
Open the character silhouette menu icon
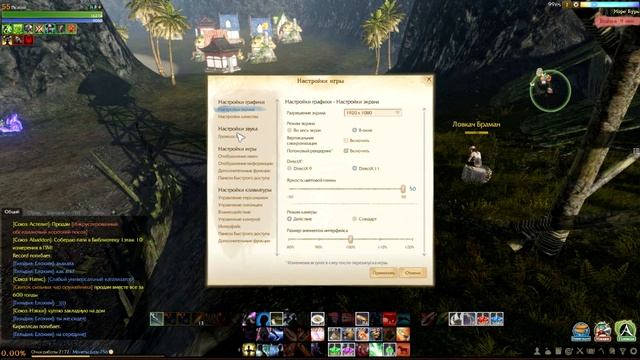pos(538,351)
